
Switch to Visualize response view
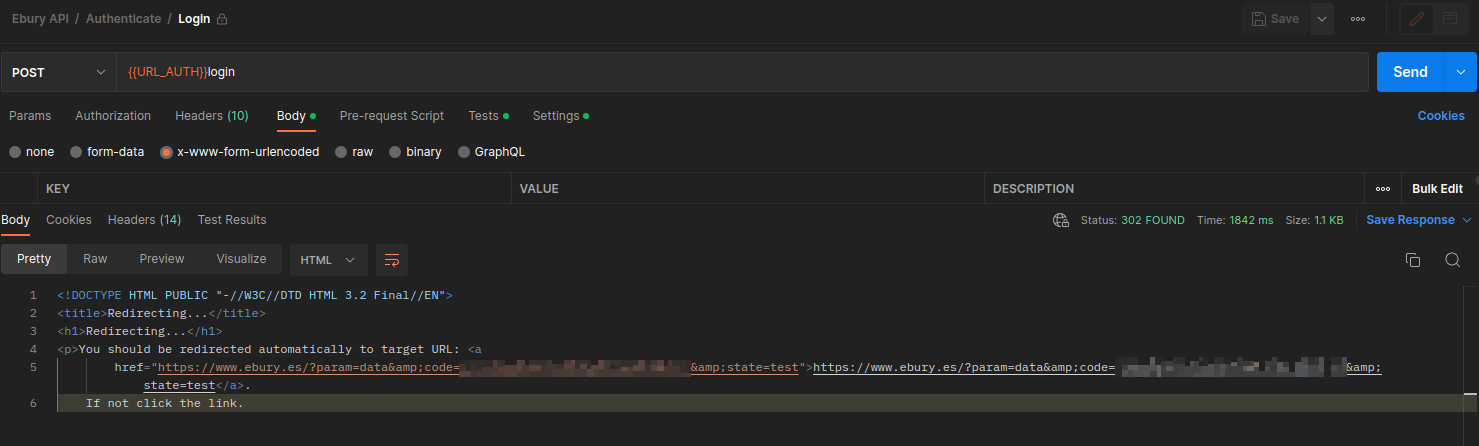click(x=241, y=259)
